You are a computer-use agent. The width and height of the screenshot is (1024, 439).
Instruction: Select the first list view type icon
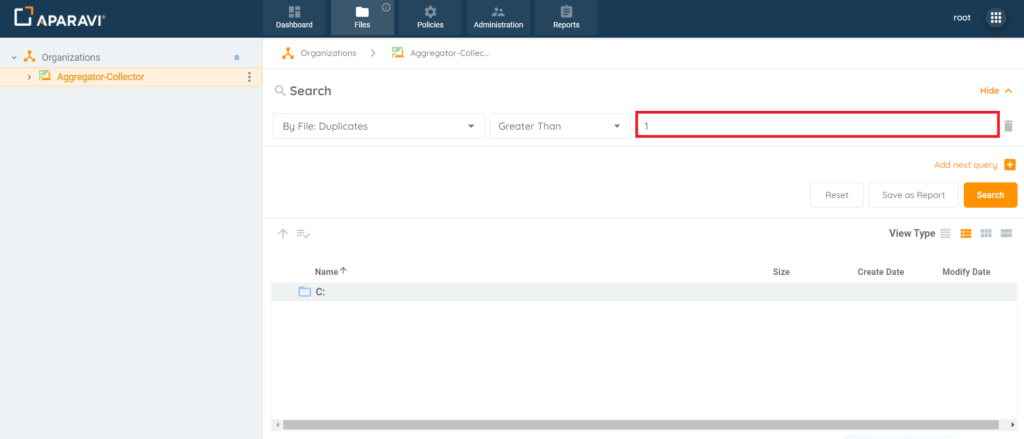[x=946, y=233]
